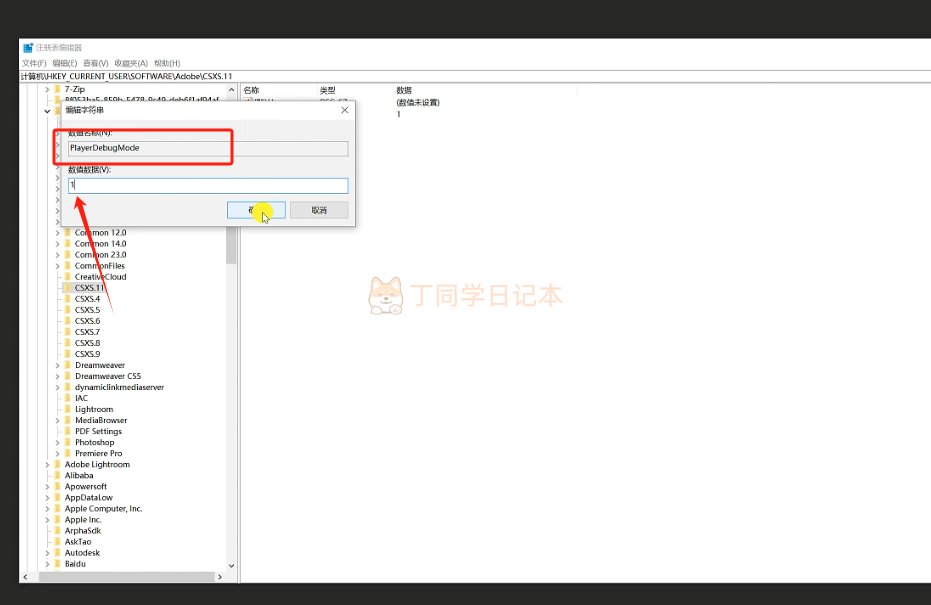931x605 pixels.
Task: Click the folder icon beside Baidu
Action: 58,563
